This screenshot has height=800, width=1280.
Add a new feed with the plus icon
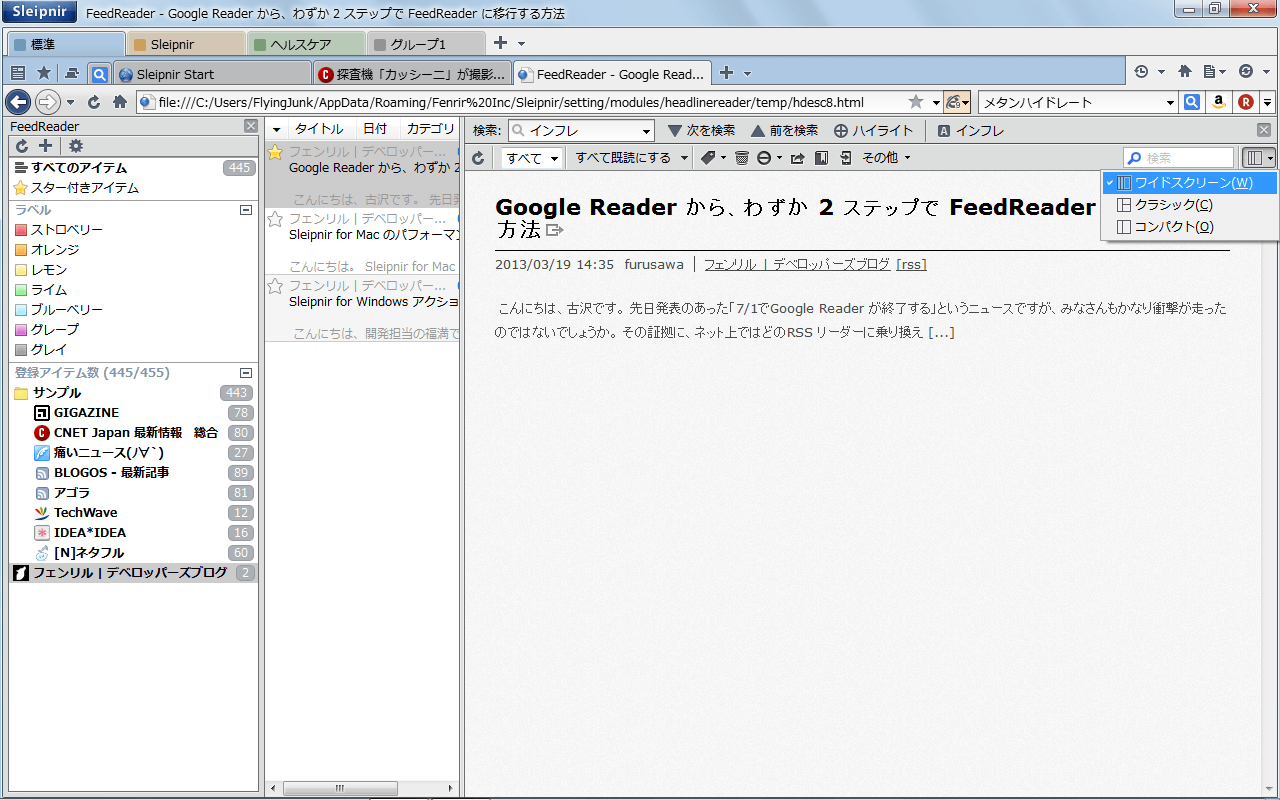click(45, 146)
